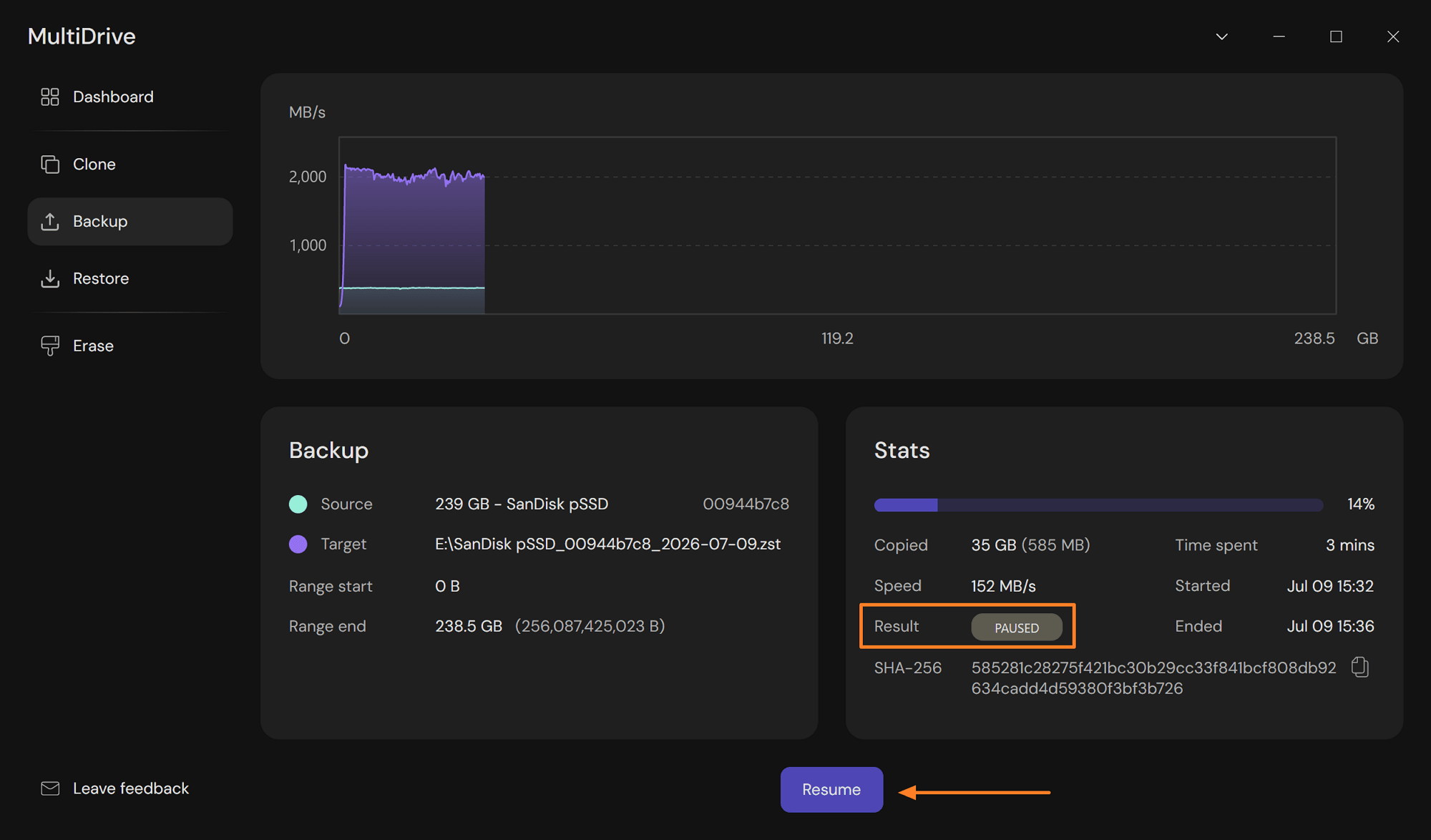Screen dimensions: 1431x840
Task: Maximize the MultiDrive window
Action: pyautogui.click(x=1336, y=36)
